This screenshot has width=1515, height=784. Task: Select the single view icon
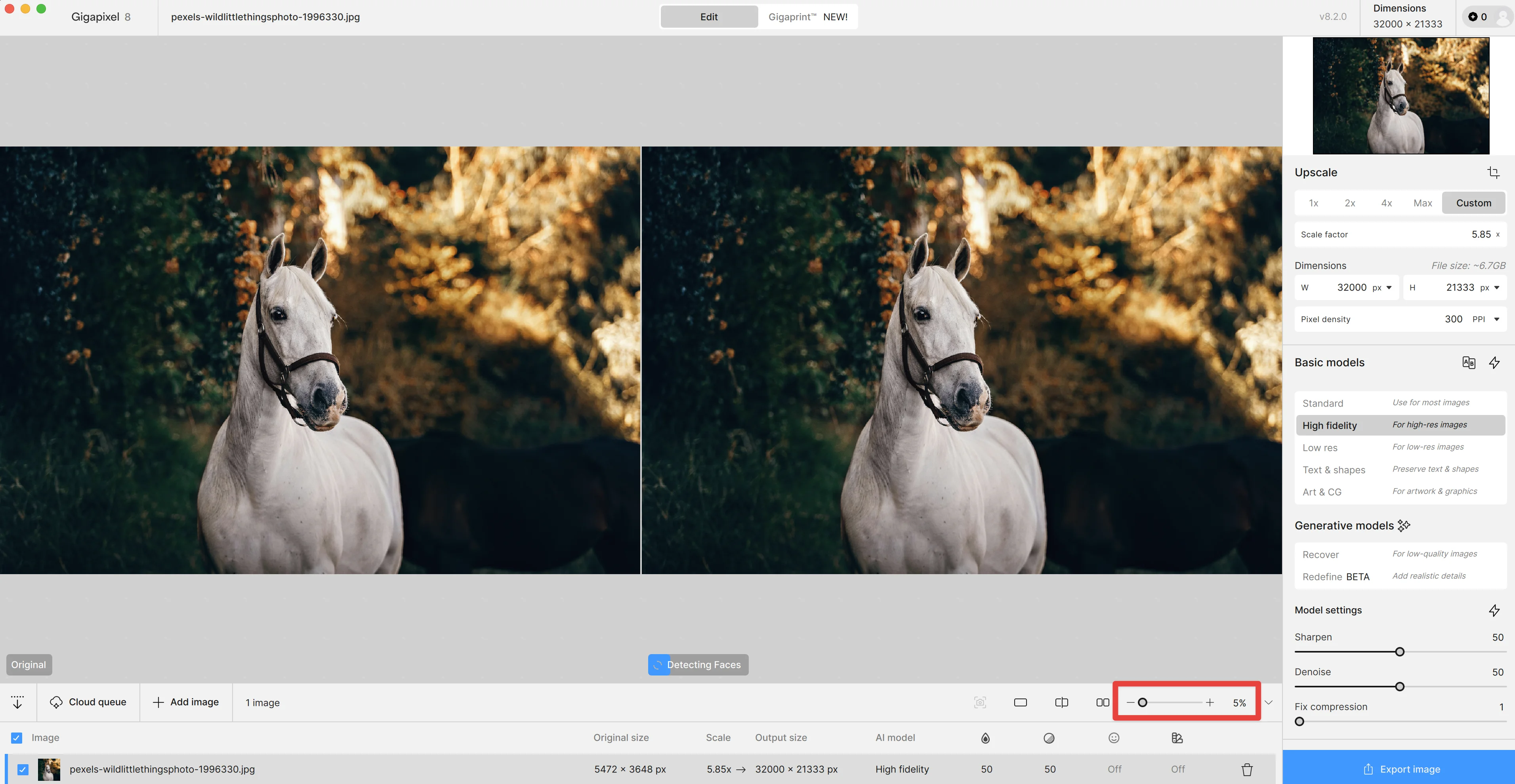point(1021,702)
